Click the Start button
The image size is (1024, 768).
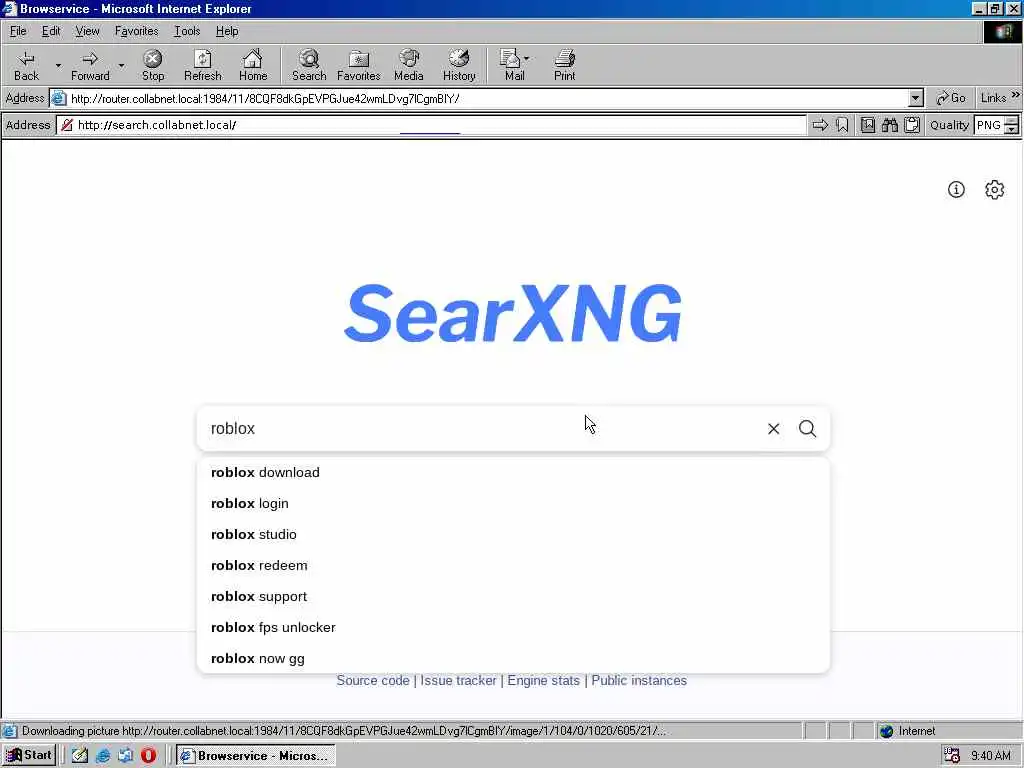coord(29,756)
